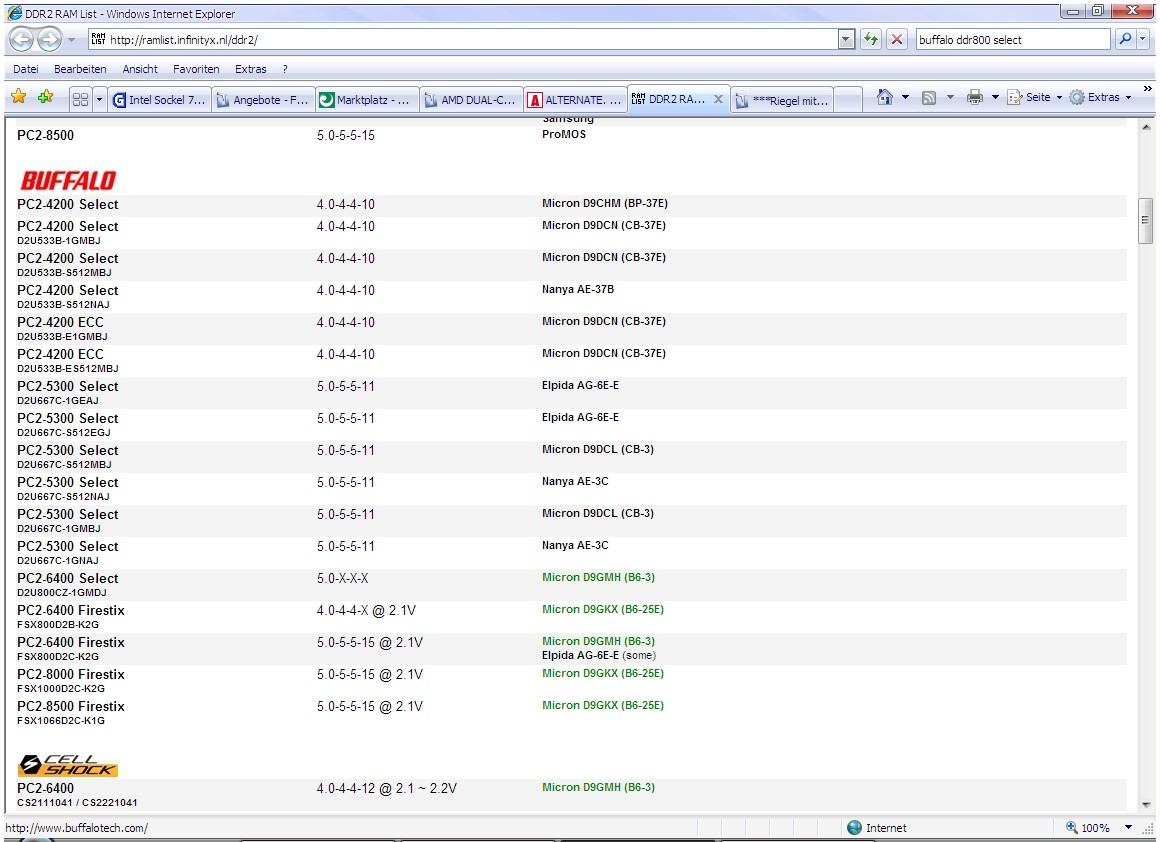Switch to the Riegel mit tab
The height and width of the screenshot is (842, 1160).
783,100
